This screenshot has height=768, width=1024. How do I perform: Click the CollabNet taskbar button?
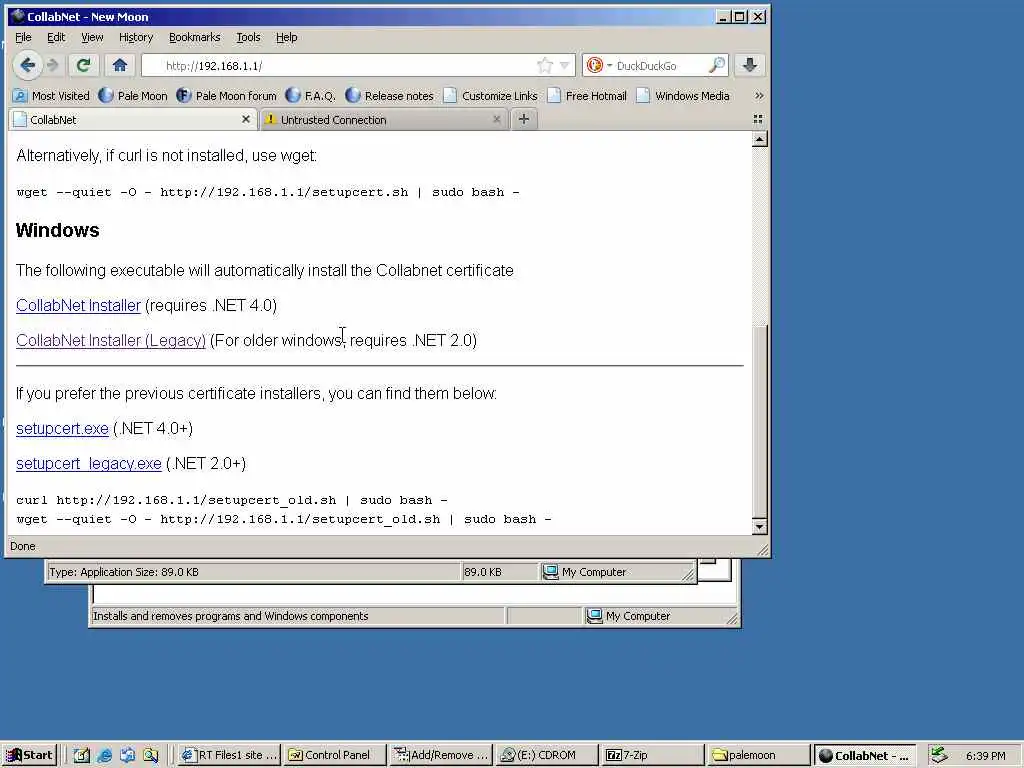(x=865, y=756)
